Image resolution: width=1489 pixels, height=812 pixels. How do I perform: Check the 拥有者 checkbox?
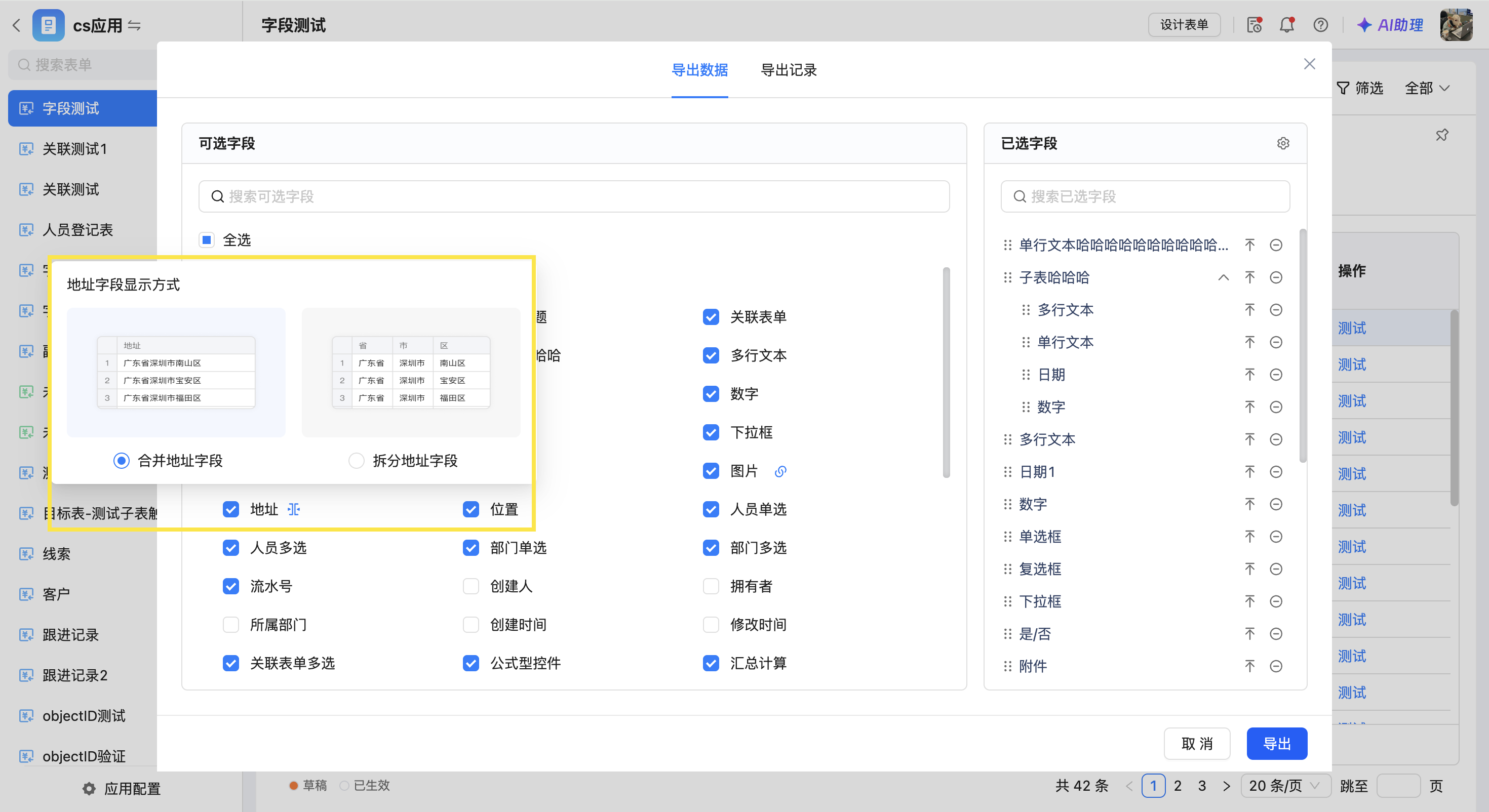click(711, 586)
